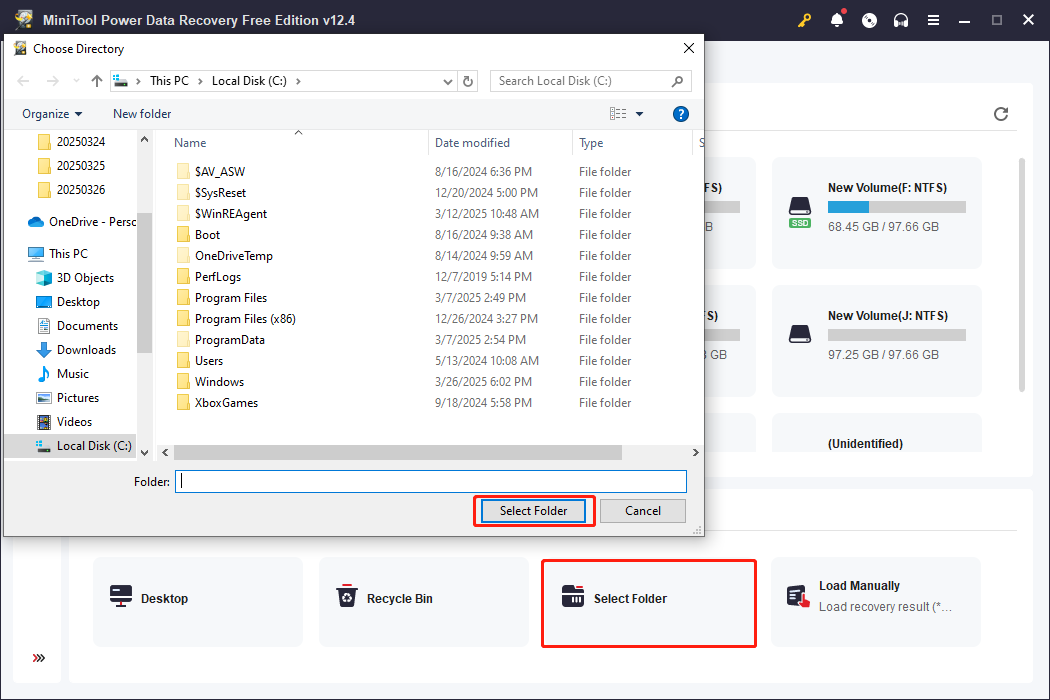Select the XboxGames folder
Image resolution: width=1050 pixels, height=700 pixels.
point(226,403)
